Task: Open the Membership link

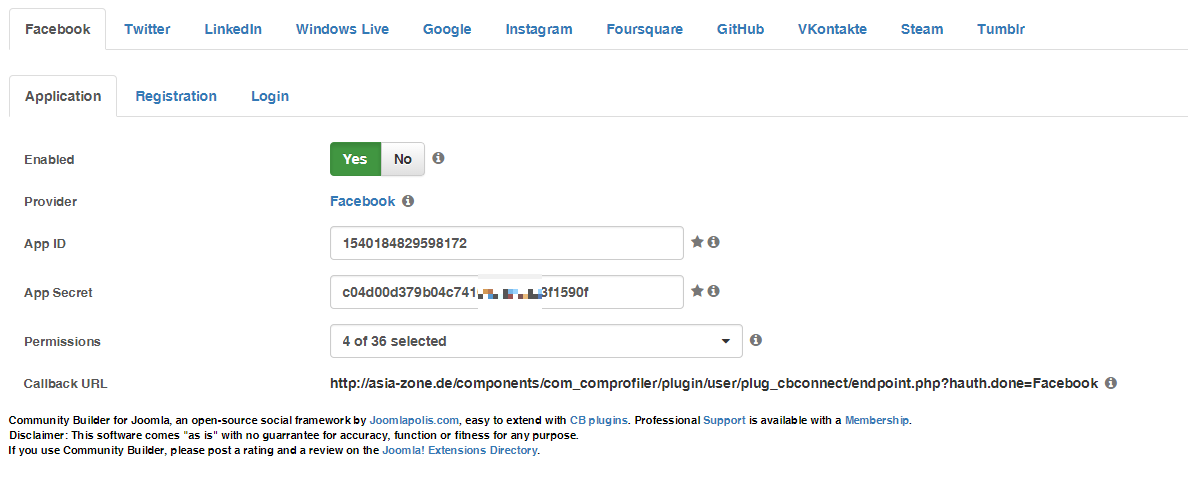Action: [877, 420]
